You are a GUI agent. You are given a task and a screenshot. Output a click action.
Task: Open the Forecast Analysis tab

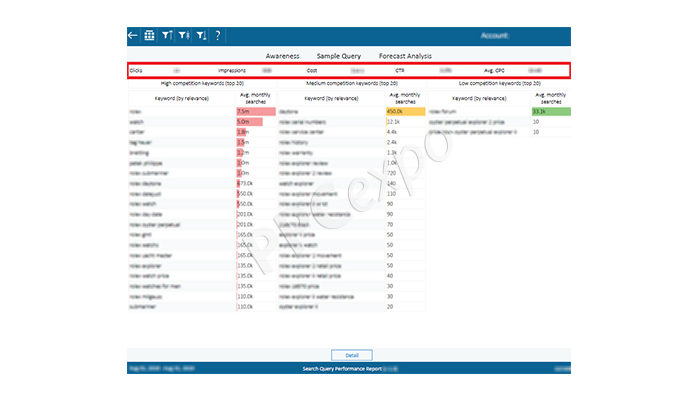coord(405,56)
